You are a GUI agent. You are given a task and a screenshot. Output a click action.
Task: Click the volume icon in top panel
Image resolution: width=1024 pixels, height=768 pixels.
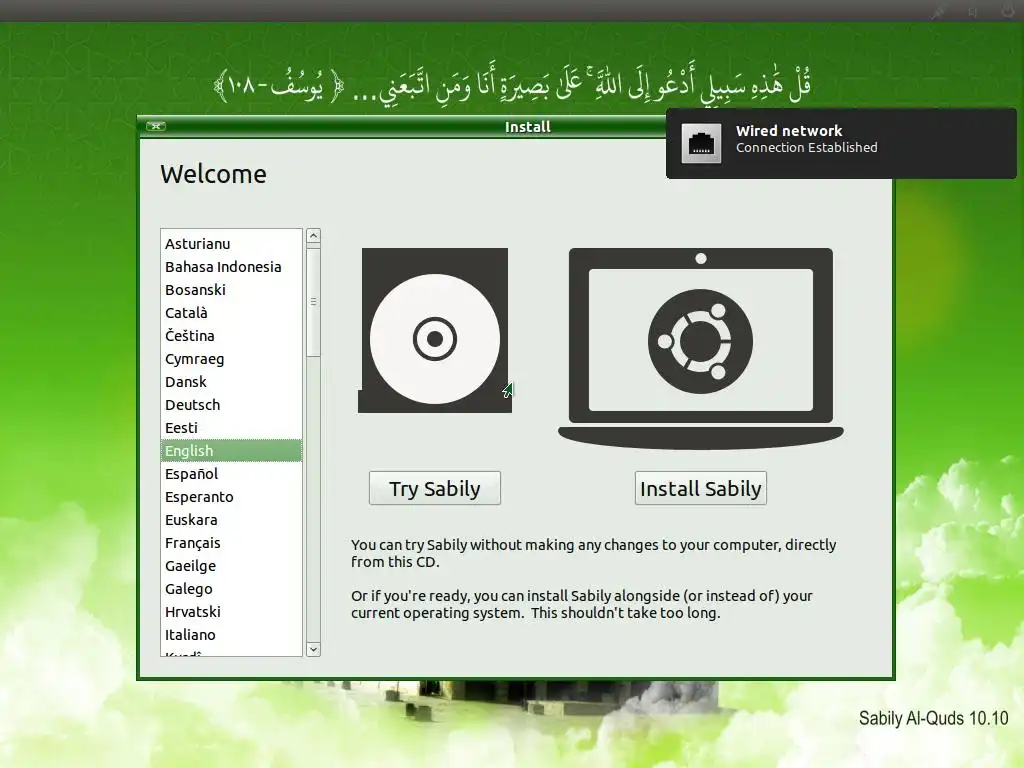[973, 11]
